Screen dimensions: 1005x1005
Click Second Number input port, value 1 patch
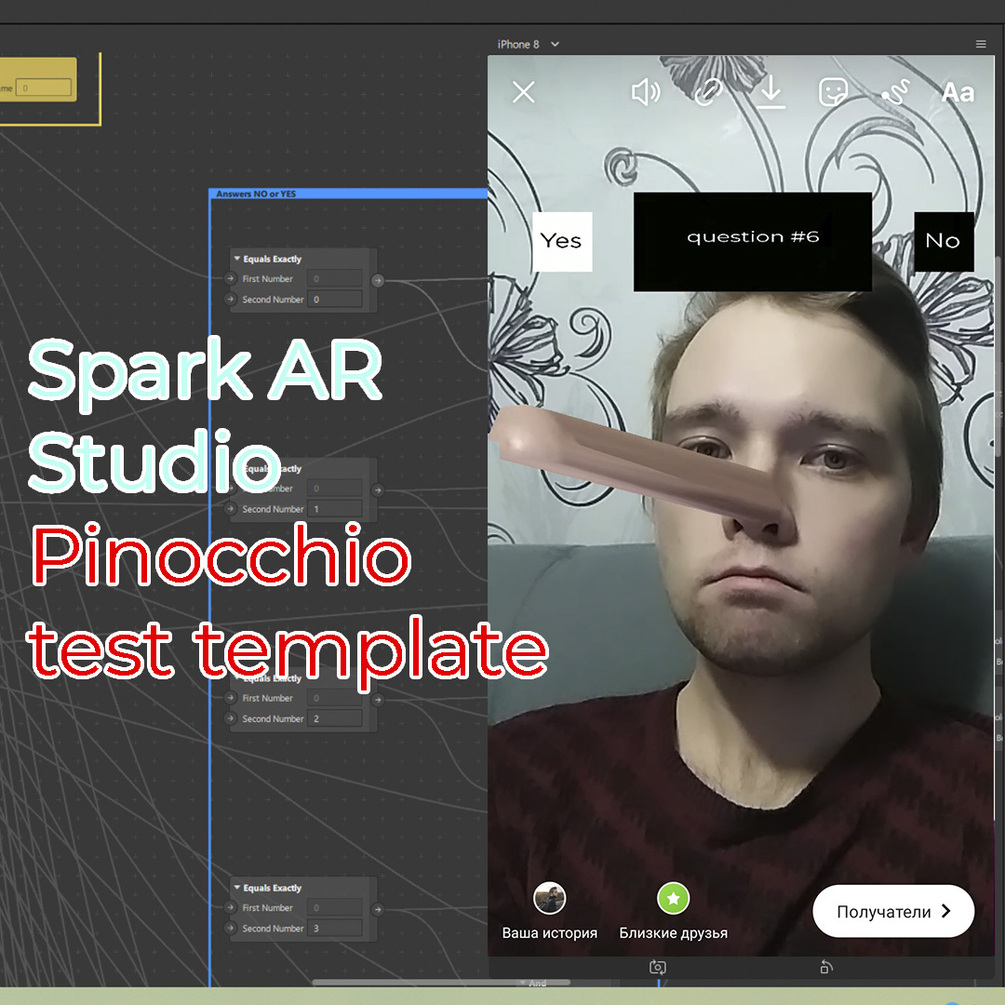pyautogui.click(x=231, y=509)
